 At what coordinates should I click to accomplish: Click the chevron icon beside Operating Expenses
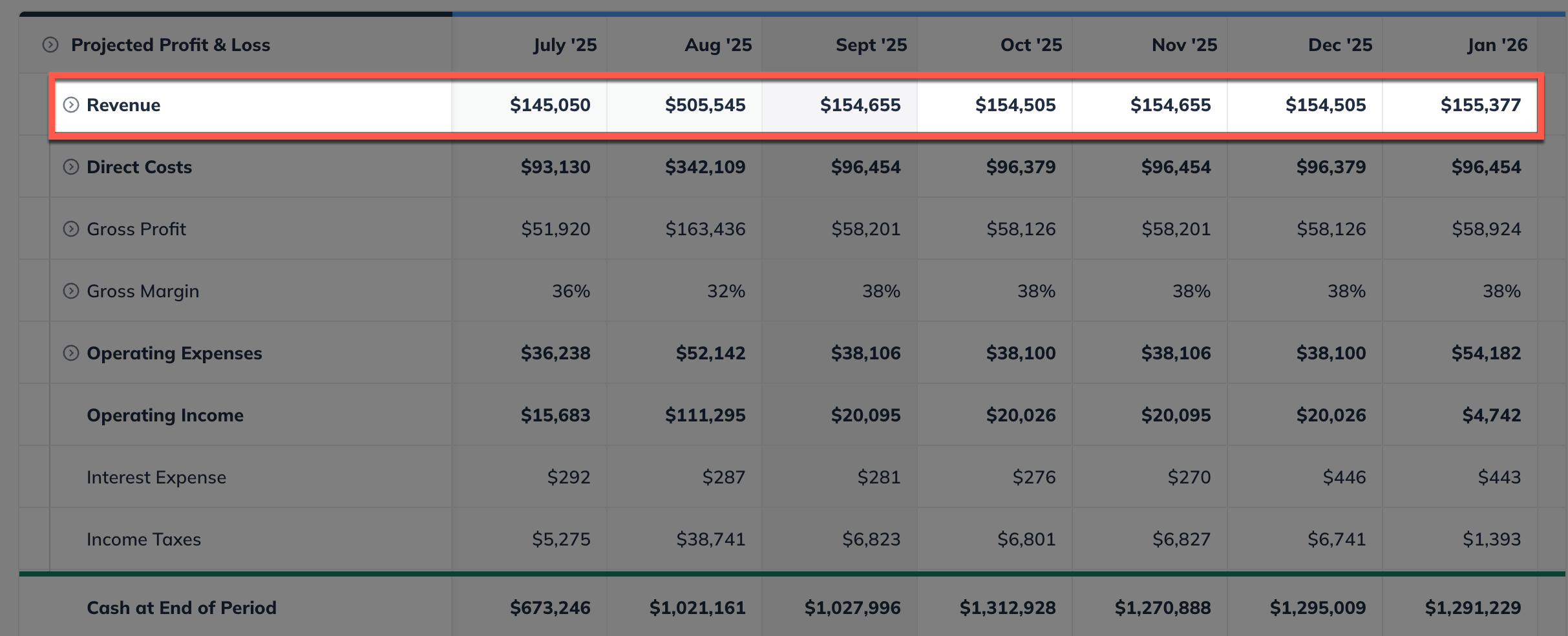(x=71, y=353)
